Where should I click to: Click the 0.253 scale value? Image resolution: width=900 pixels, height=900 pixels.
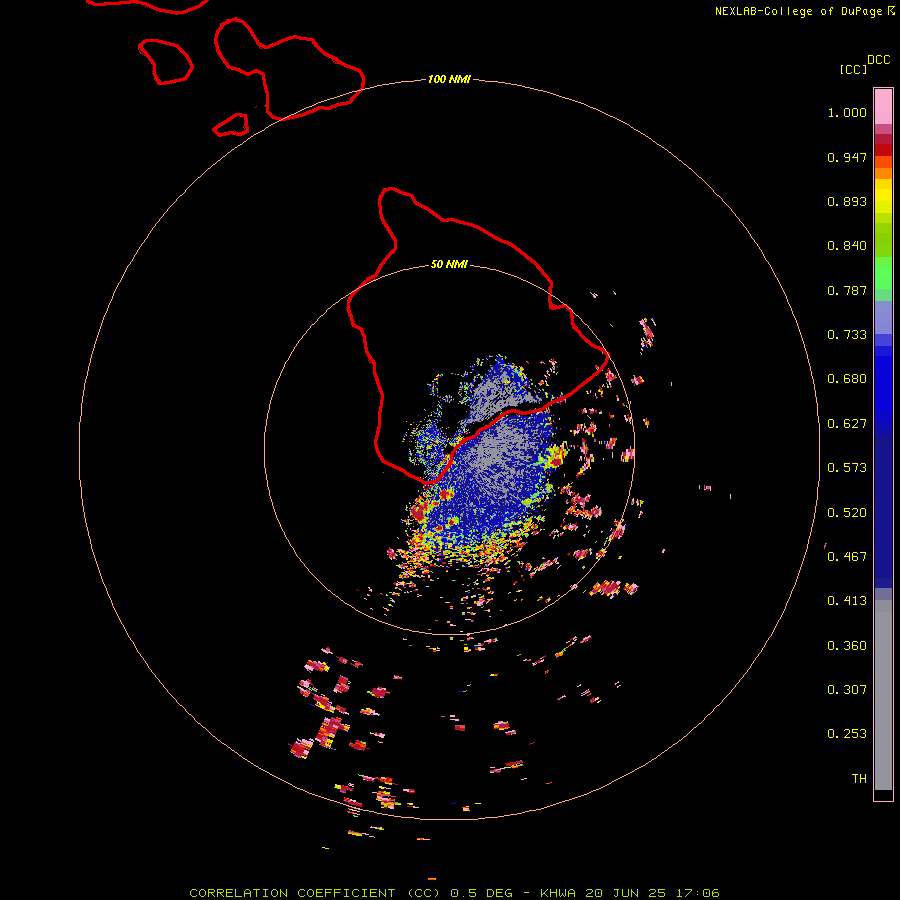point(847,734)
